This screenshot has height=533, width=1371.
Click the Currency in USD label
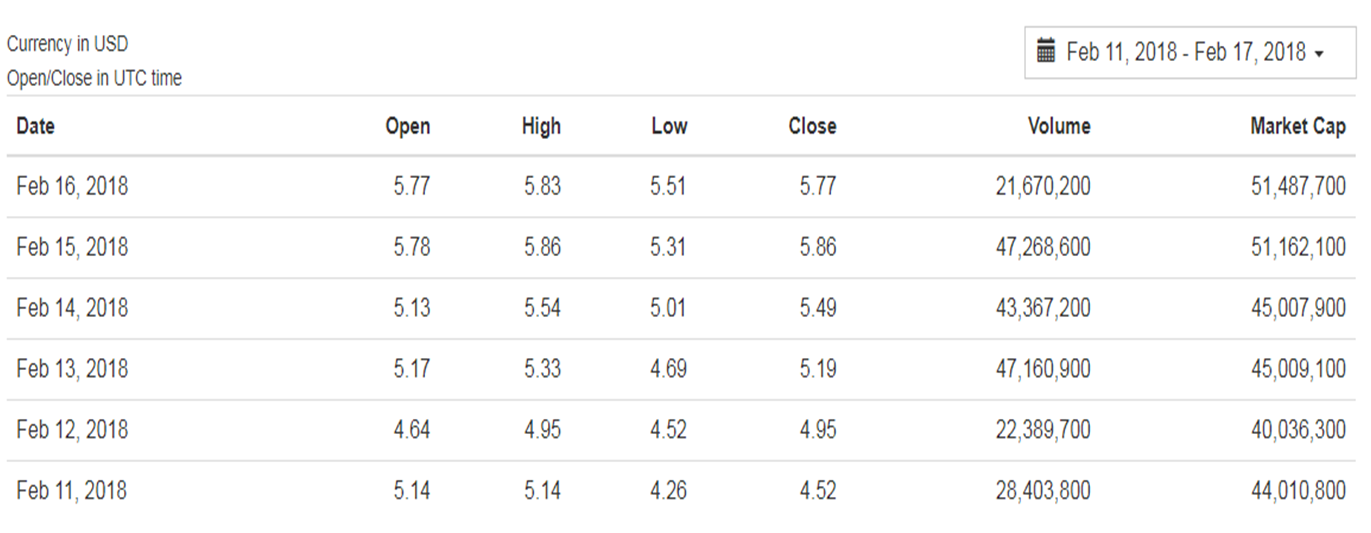click(67, 44)
